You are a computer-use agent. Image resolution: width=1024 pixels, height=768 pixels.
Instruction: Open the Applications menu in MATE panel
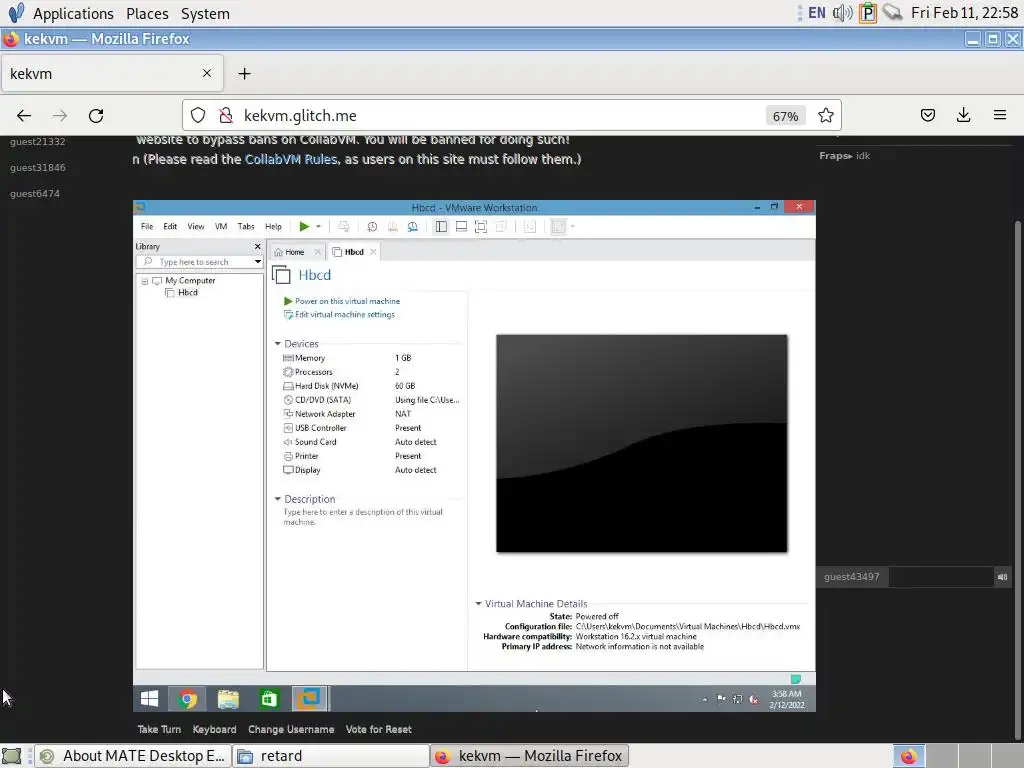73,13
